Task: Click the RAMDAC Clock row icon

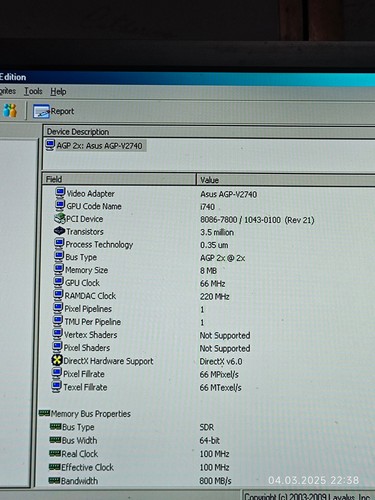Action: coord(58,295)
